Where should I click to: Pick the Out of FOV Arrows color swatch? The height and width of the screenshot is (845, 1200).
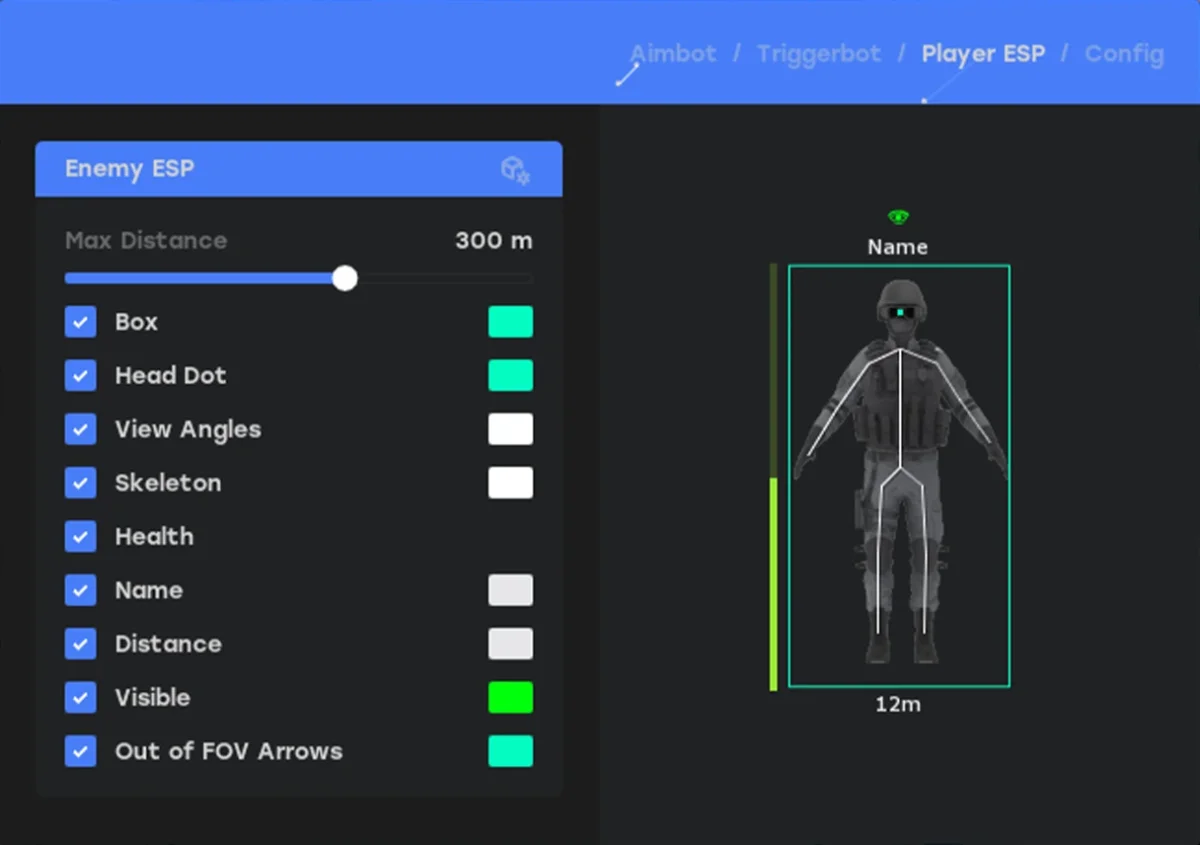click(510, 751)
